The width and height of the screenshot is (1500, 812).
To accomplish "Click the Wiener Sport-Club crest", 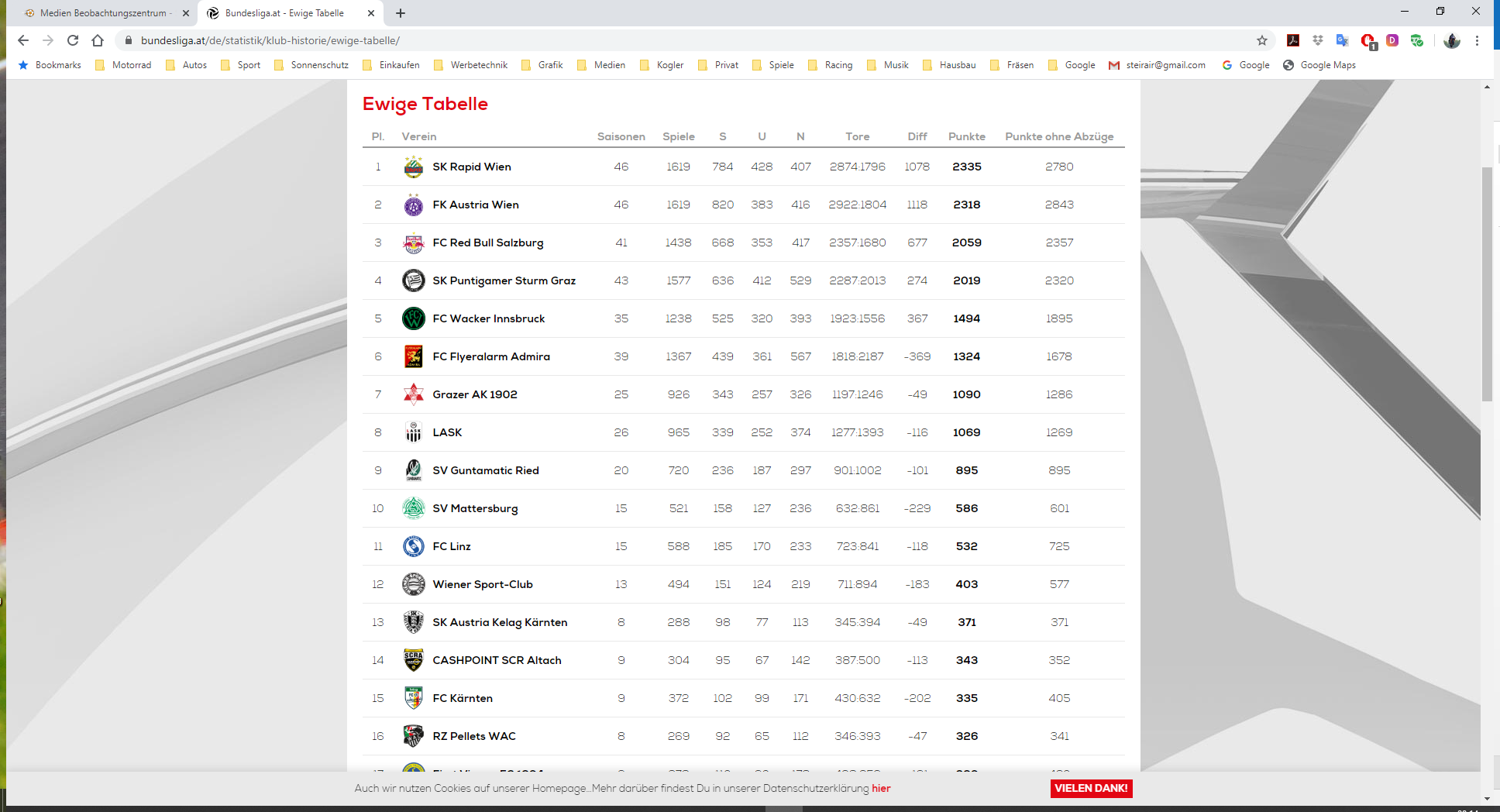I will pos(414,584).
